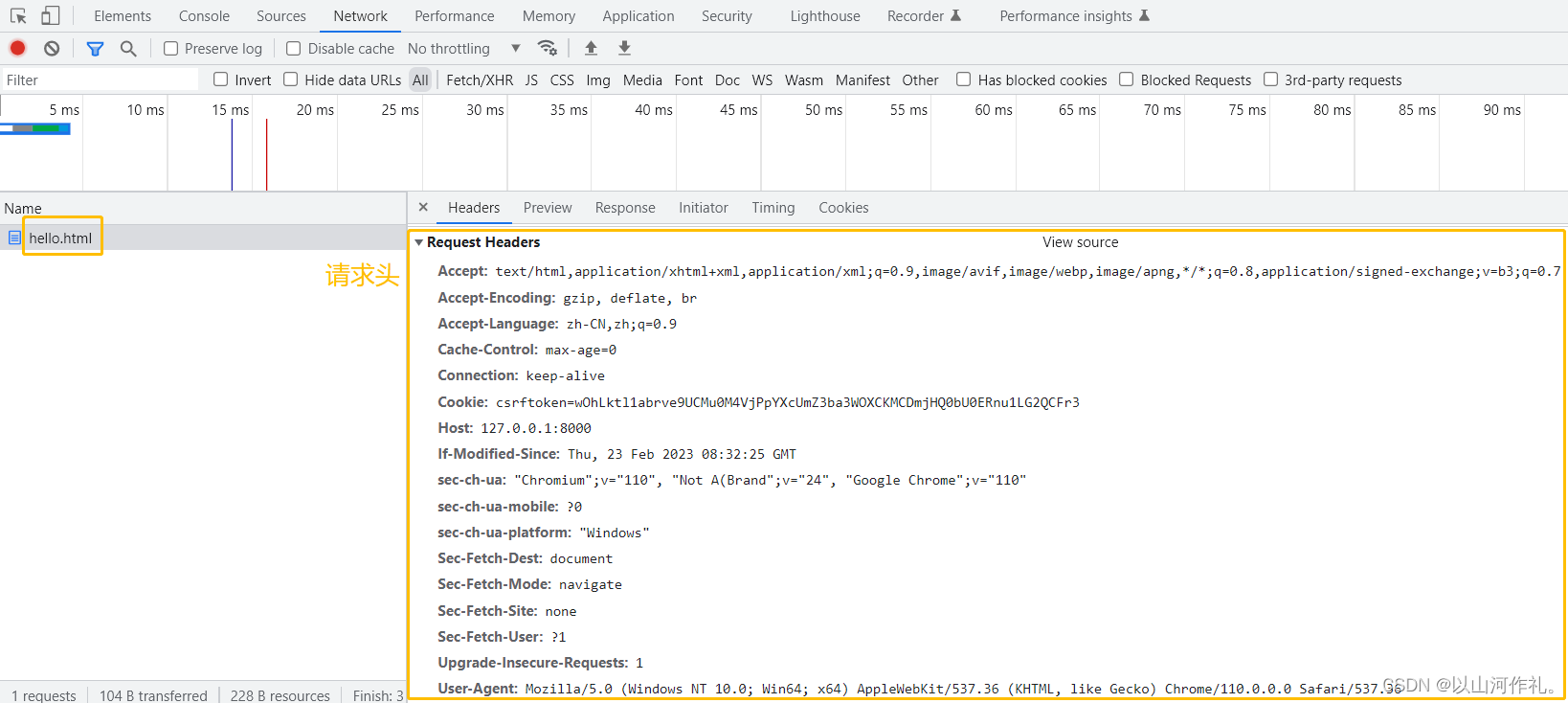Switch to the Preview detail tab

click(548, 208)
